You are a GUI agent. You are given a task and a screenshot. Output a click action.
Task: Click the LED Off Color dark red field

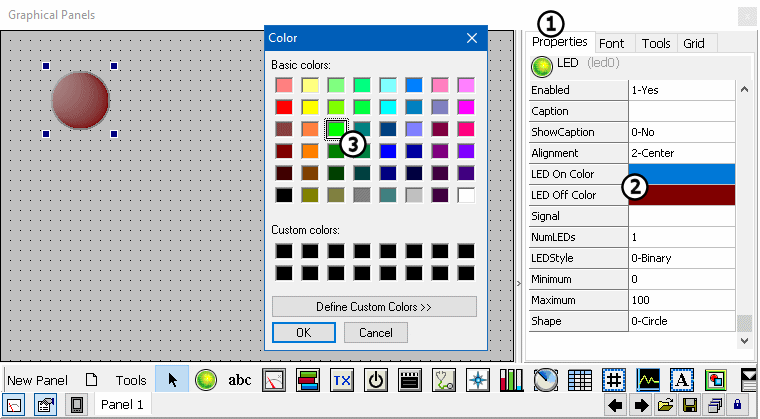[682, 195]
